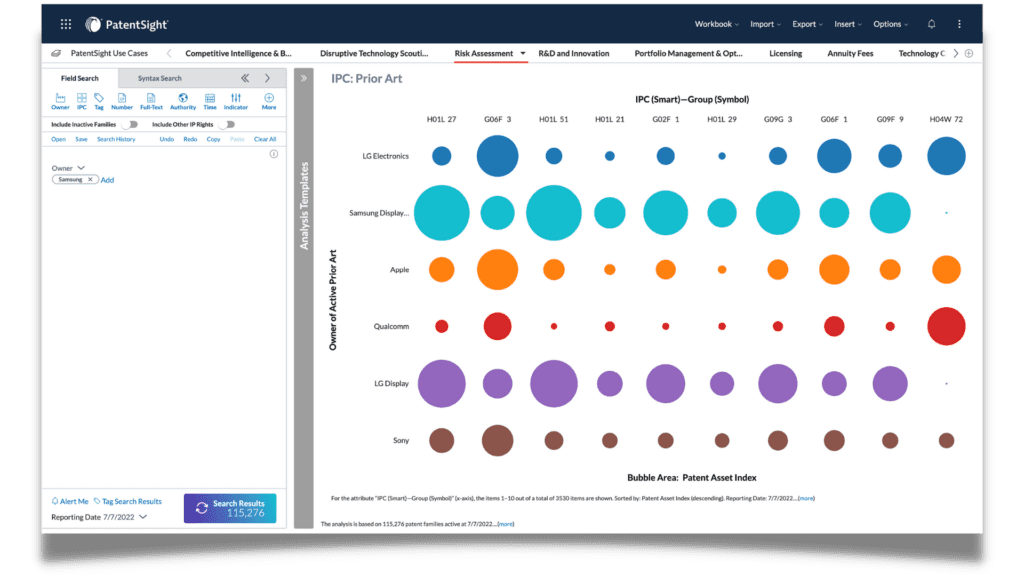
Task: Click the More field options icon
Action: pyautogui.click(x=268, y=96)
